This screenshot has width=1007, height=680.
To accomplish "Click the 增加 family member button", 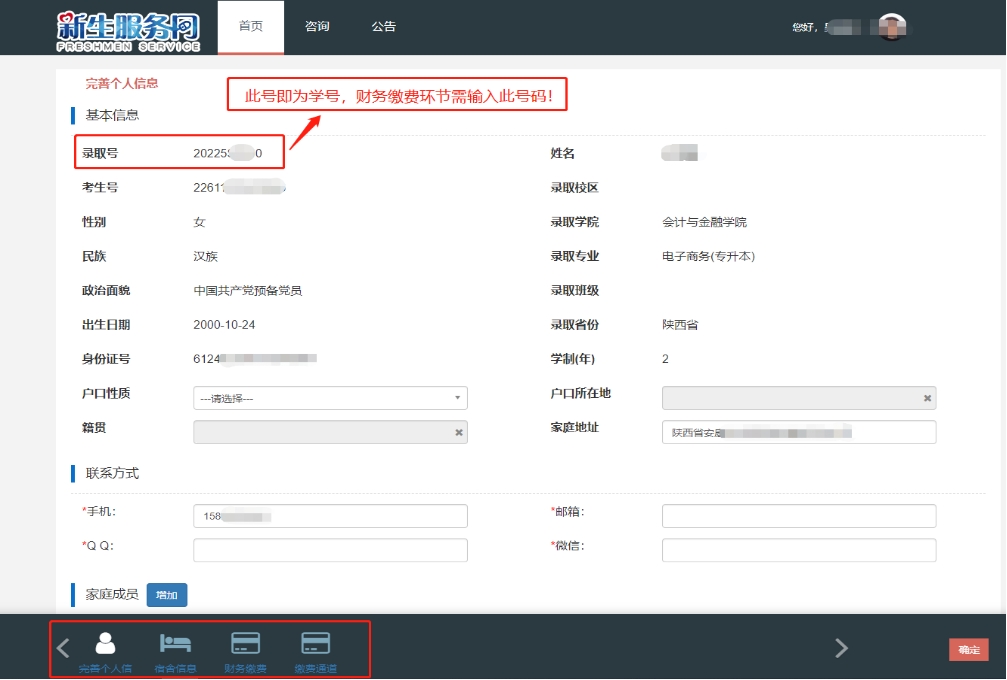I will 167,595.
